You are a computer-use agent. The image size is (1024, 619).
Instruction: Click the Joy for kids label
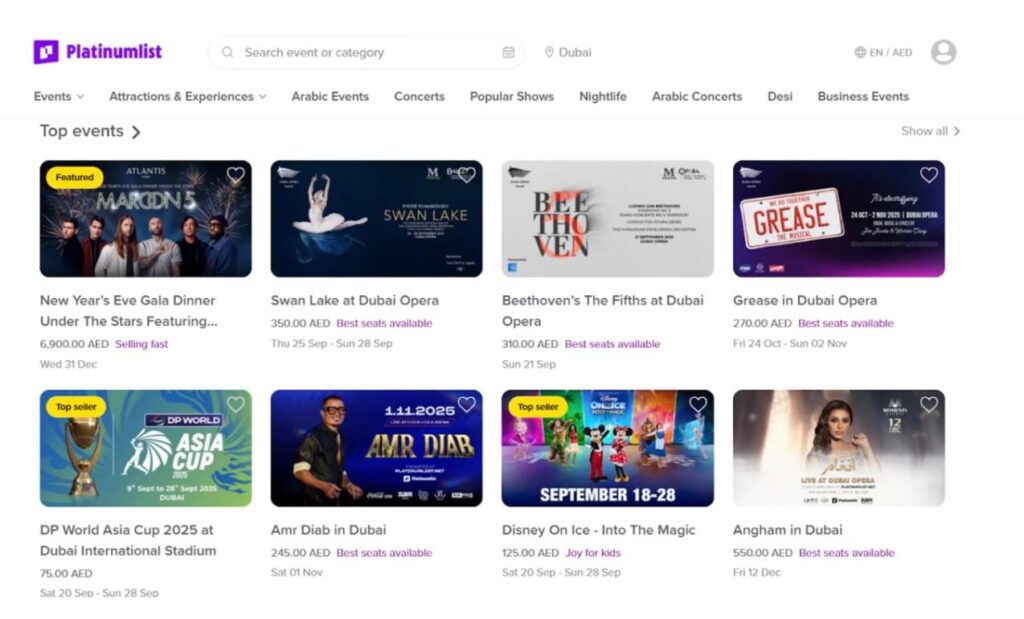[593, 553]
